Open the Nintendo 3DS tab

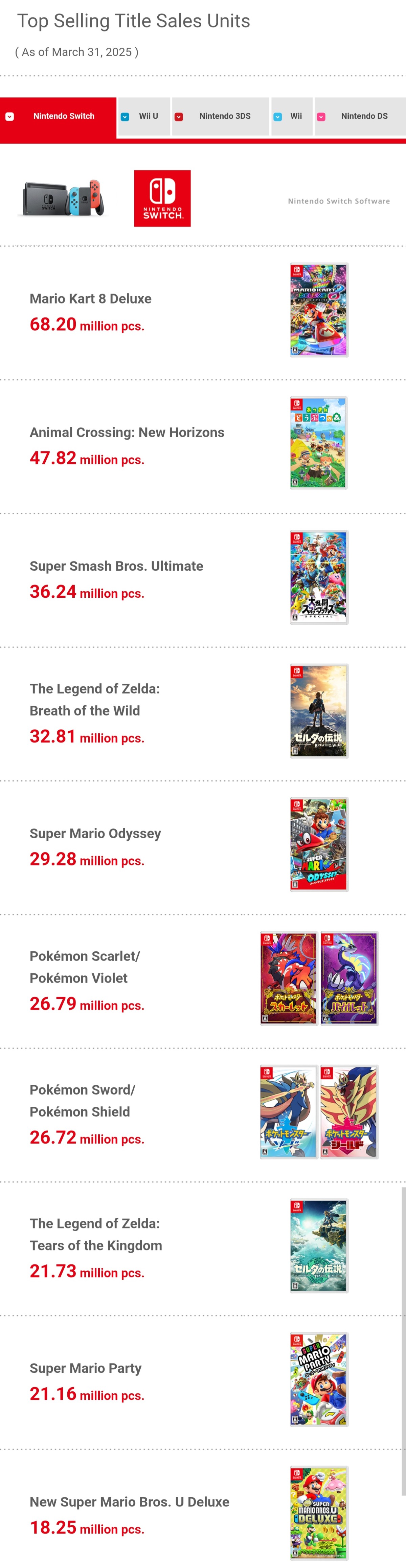click(x=225, y=116)
